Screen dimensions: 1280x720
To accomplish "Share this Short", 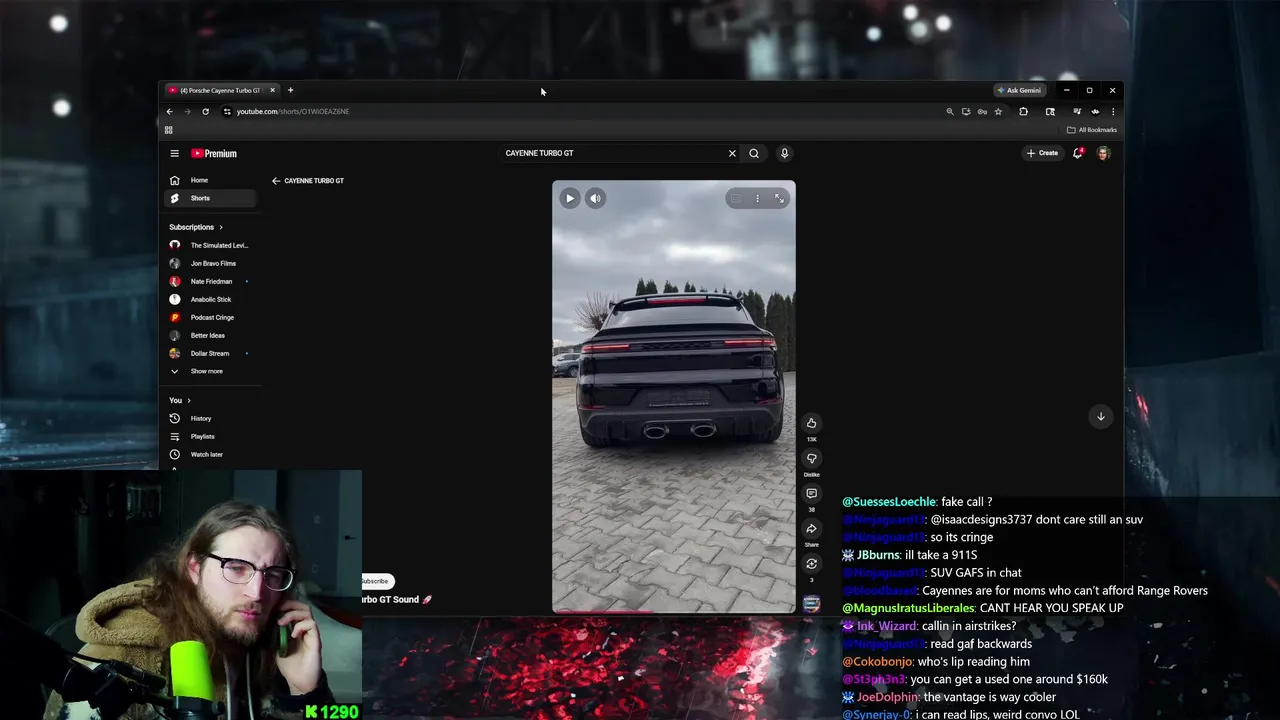I will pyautogui.click(x=811, y=529).
